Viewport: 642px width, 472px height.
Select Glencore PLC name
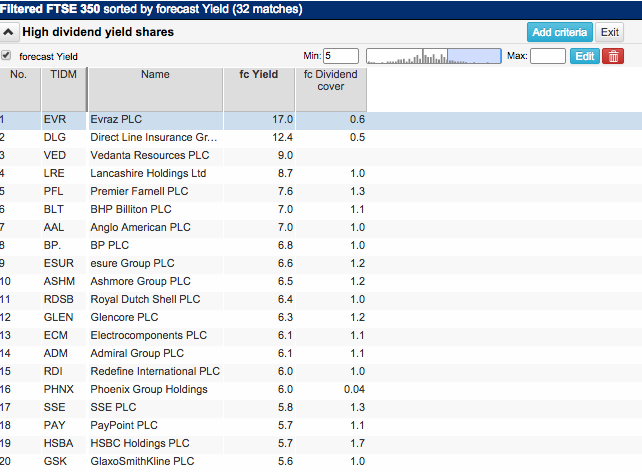pos(124,318)
